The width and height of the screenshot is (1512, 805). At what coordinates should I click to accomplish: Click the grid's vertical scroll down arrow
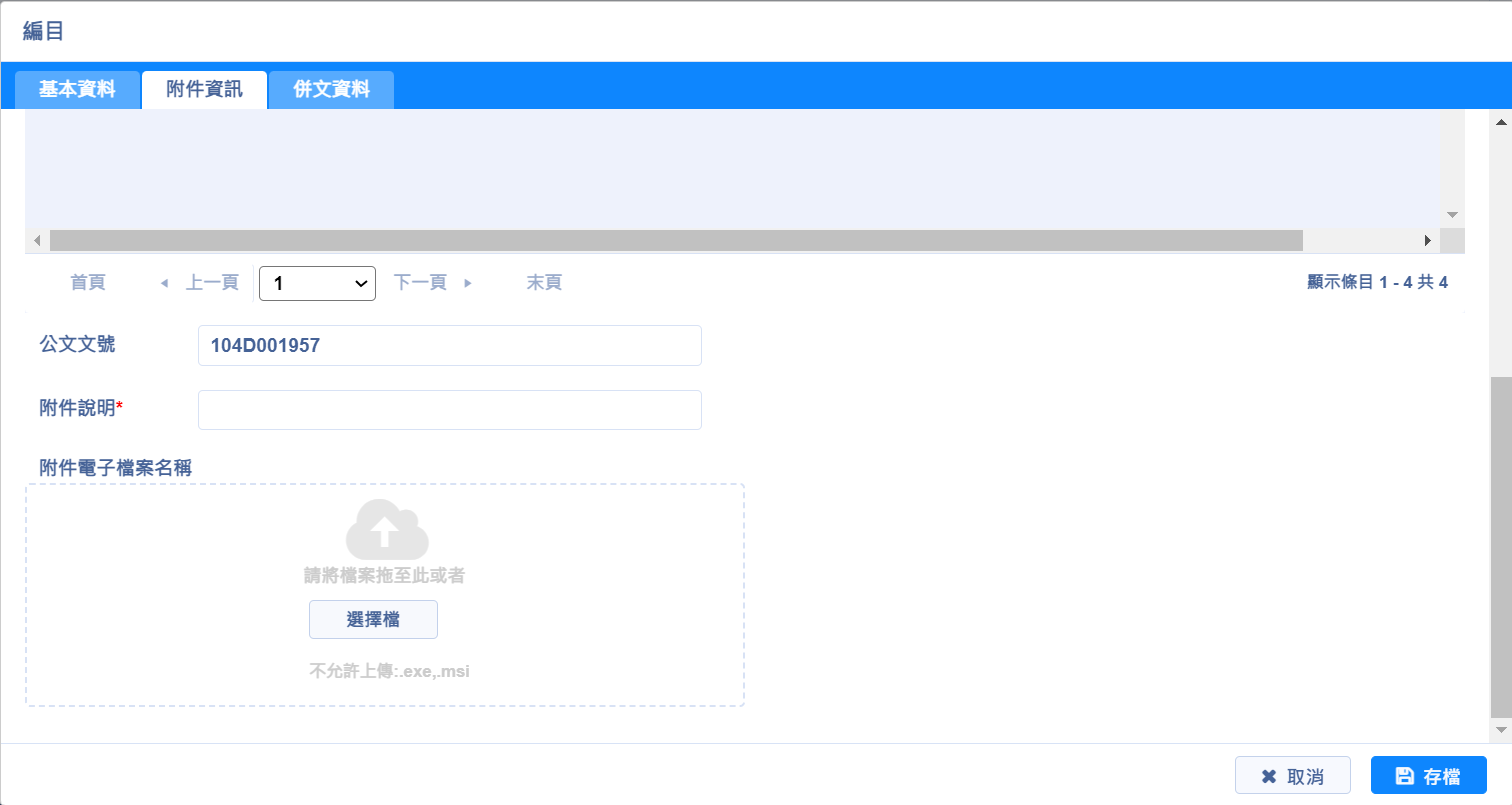click(x=1452, y=215)
